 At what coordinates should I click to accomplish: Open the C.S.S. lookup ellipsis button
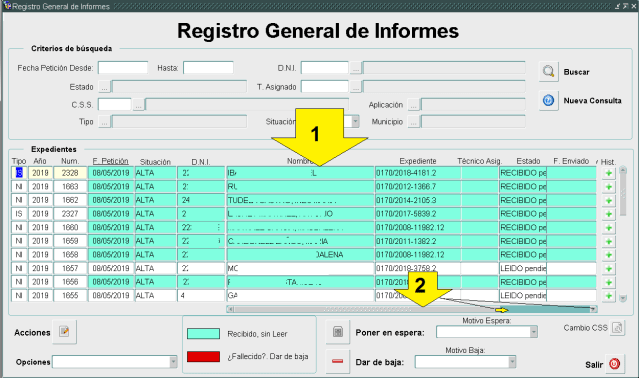point(139,105)
